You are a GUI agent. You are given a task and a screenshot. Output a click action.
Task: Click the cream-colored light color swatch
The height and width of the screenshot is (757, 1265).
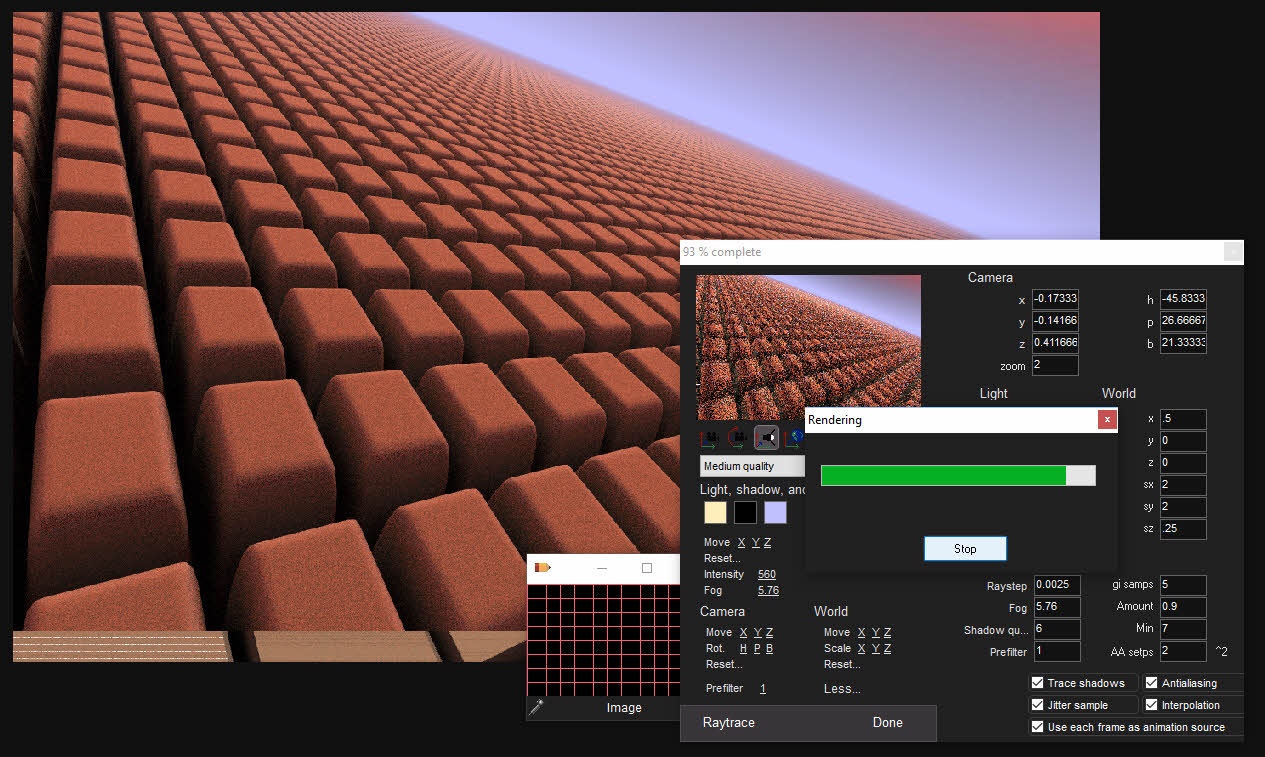coord(715,513)
